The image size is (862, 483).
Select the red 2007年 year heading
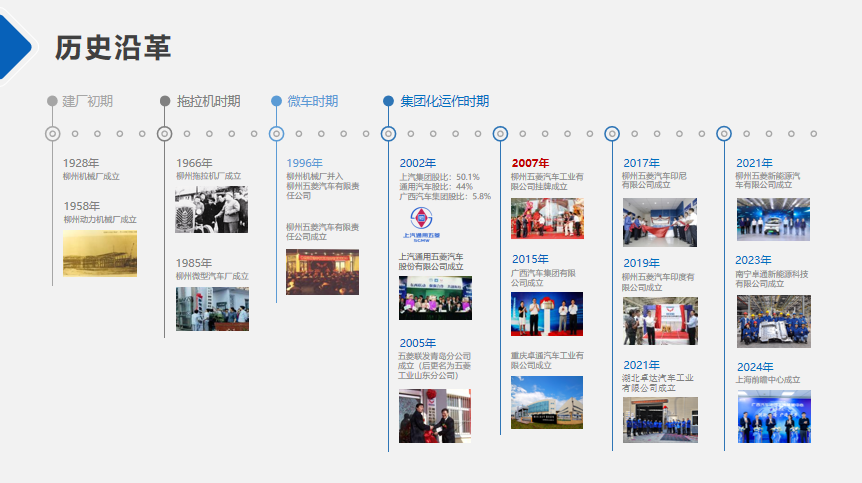tap(530, 163)
